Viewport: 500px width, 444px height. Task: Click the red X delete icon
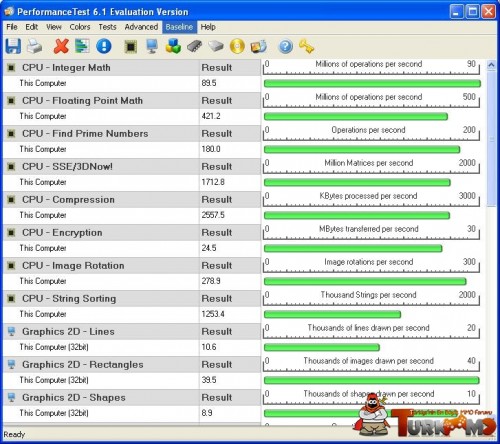click(x=61, y=46)
